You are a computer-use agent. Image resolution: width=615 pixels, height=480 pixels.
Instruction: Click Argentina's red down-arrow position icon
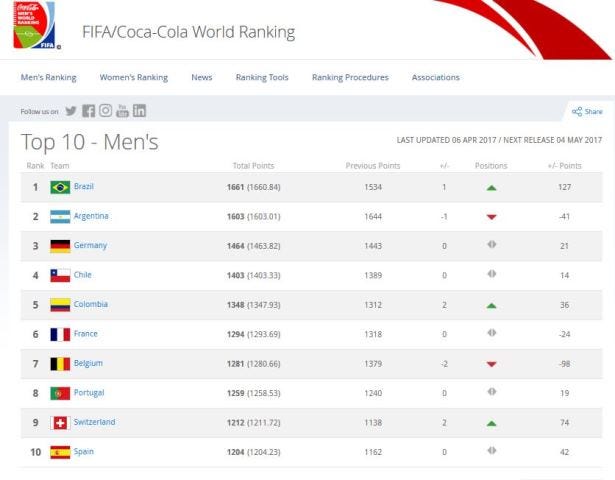[491, 217]
